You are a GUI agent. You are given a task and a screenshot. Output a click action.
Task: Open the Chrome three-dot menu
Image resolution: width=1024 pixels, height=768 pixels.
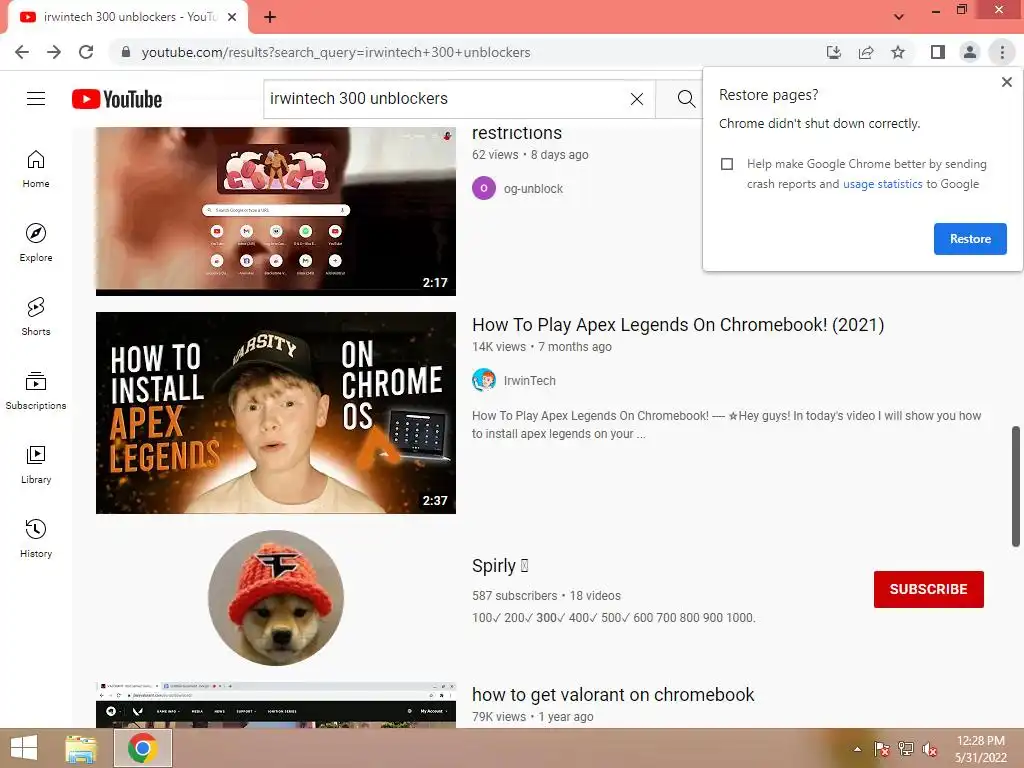(1002, 52)
